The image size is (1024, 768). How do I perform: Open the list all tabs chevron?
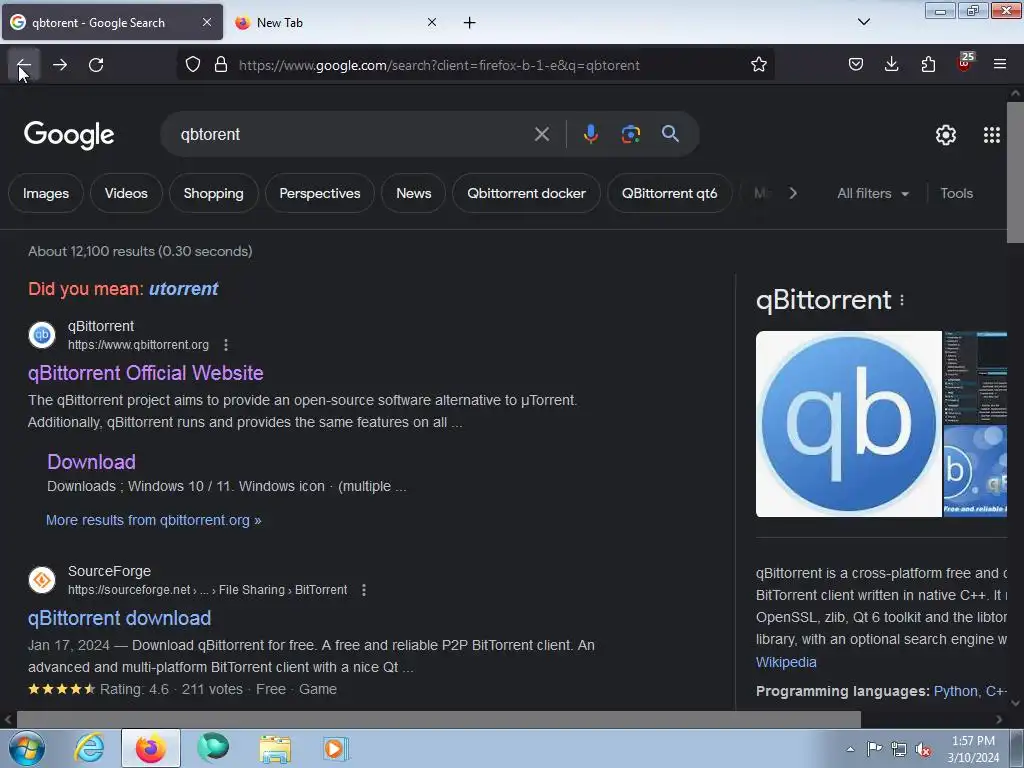(863, 22)
